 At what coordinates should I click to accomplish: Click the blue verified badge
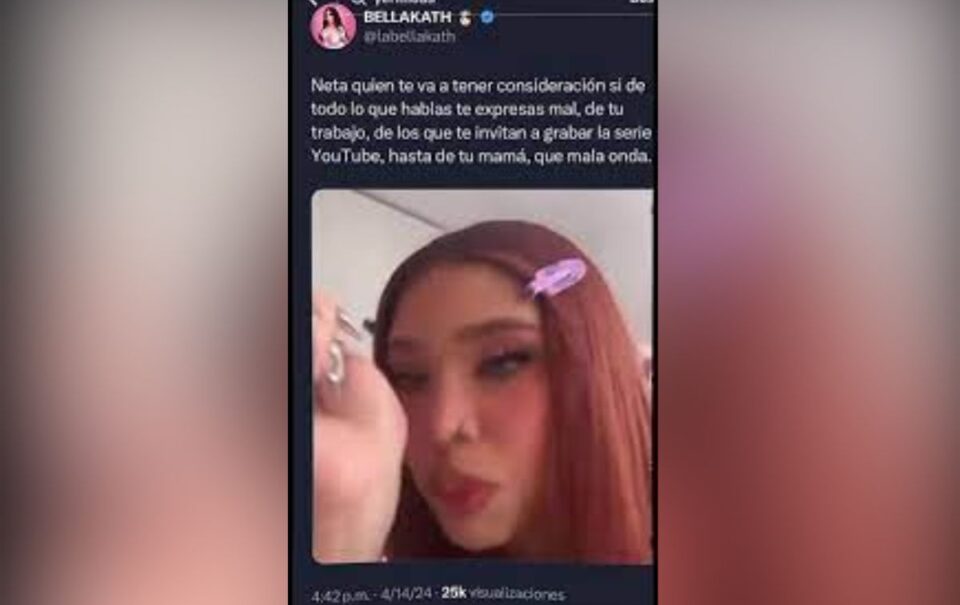487,17
